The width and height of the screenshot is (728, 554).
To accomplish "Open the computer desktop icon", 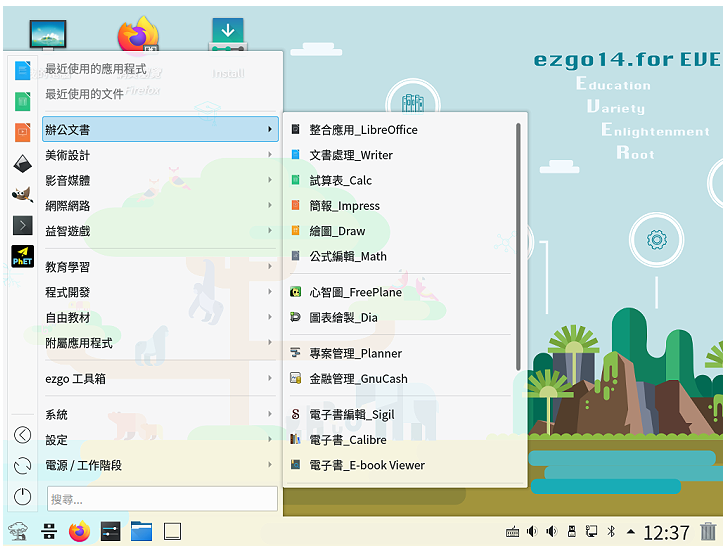I will 48,35.
